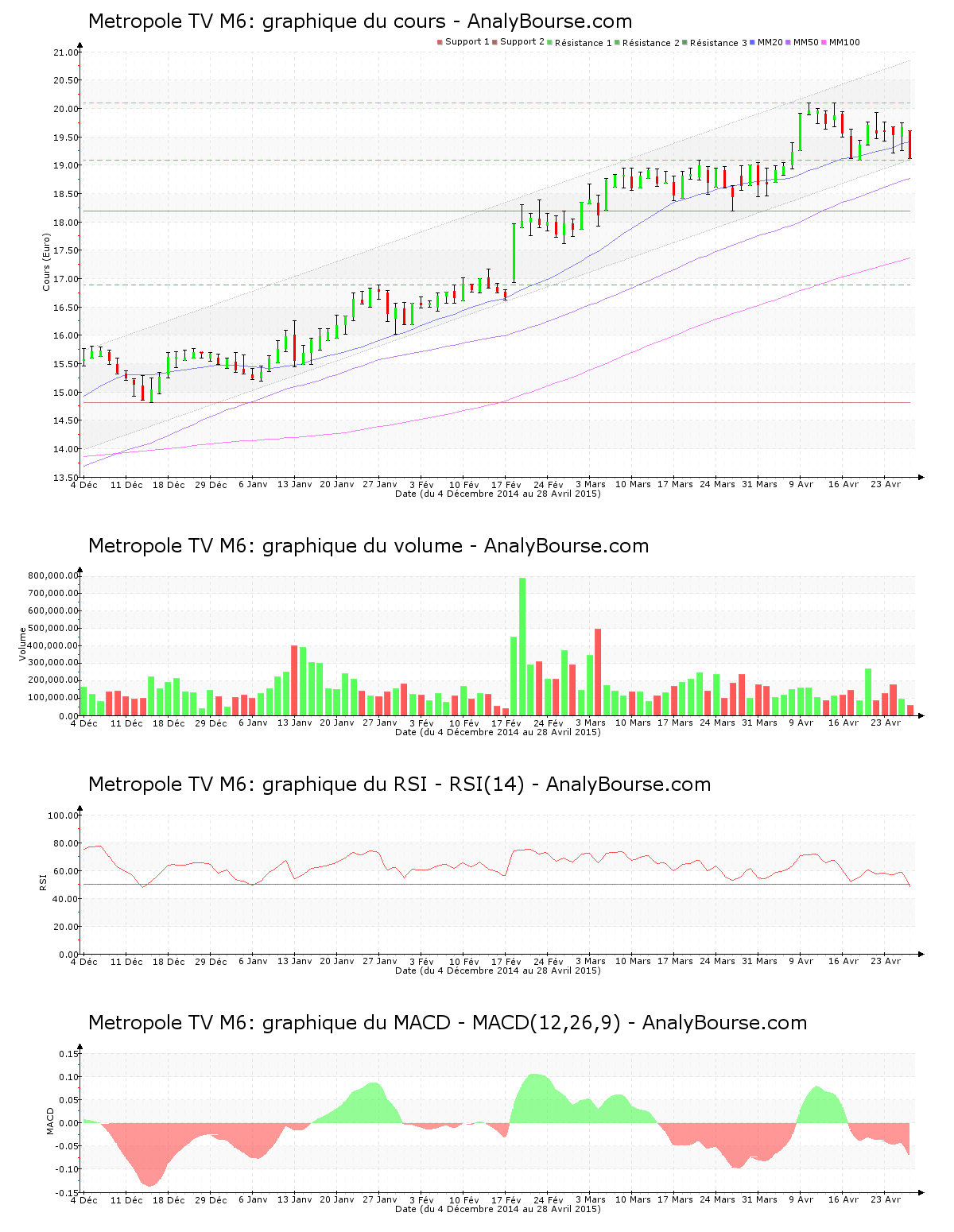Viewport: 954px width, 1232px height.
Task: Click the 'graphique du cours' chart title
Action: pyautogui.click(x=360, y=21)
